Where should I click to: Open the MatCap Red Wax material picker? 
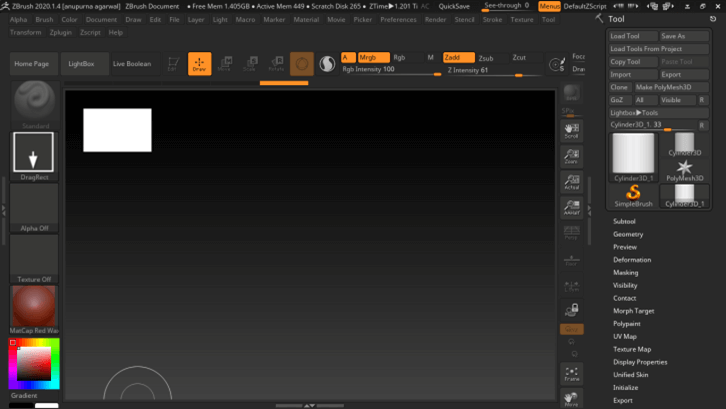tap(34, 309)
